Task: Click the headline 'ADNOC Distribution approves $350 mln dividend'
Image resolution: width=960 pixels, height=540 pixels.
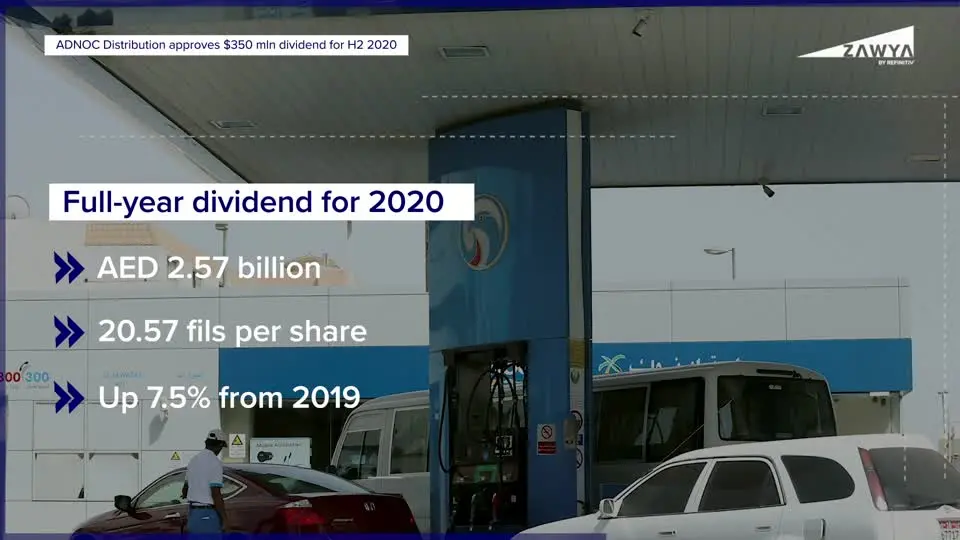Action: tap(227, 45)
